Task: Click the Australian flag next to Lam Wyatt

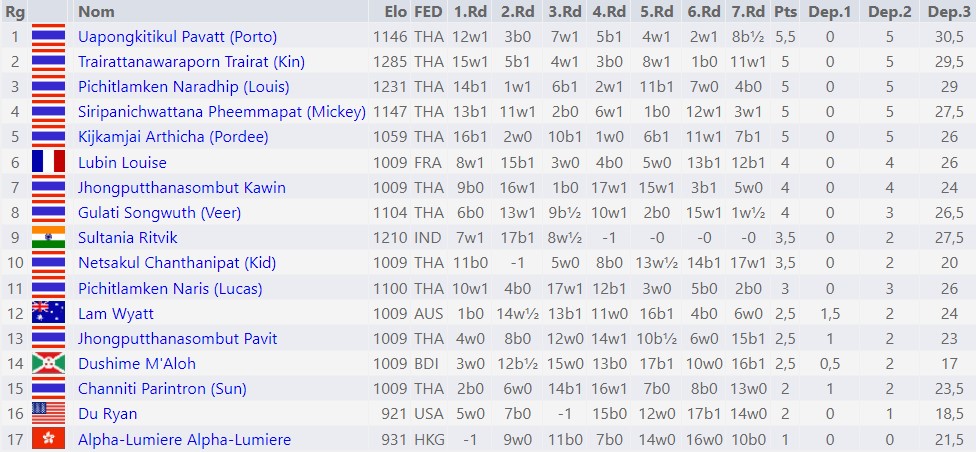Action: 49,313
